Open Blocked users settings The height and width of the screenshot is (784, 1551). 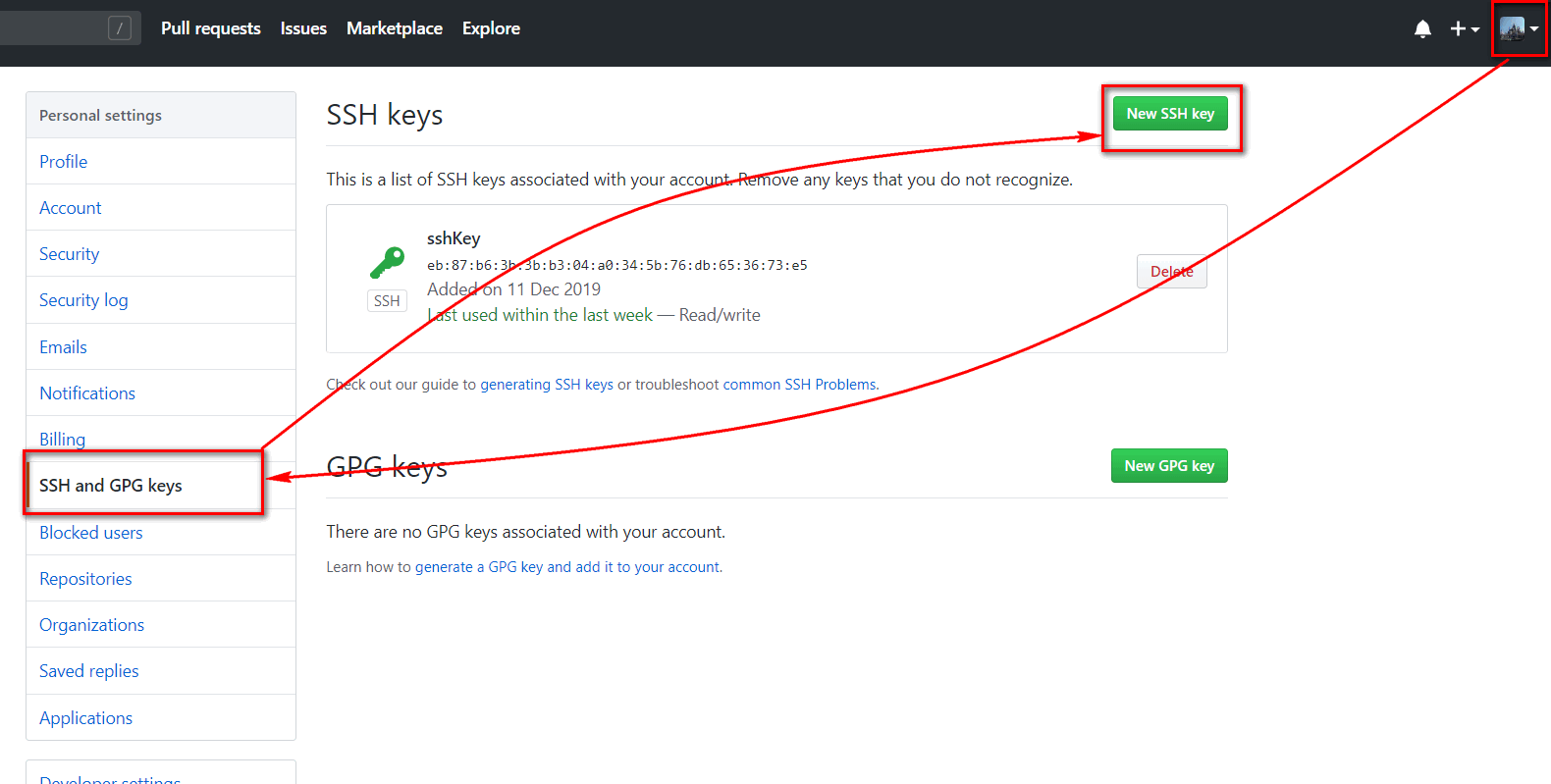(x=161, y=533)
